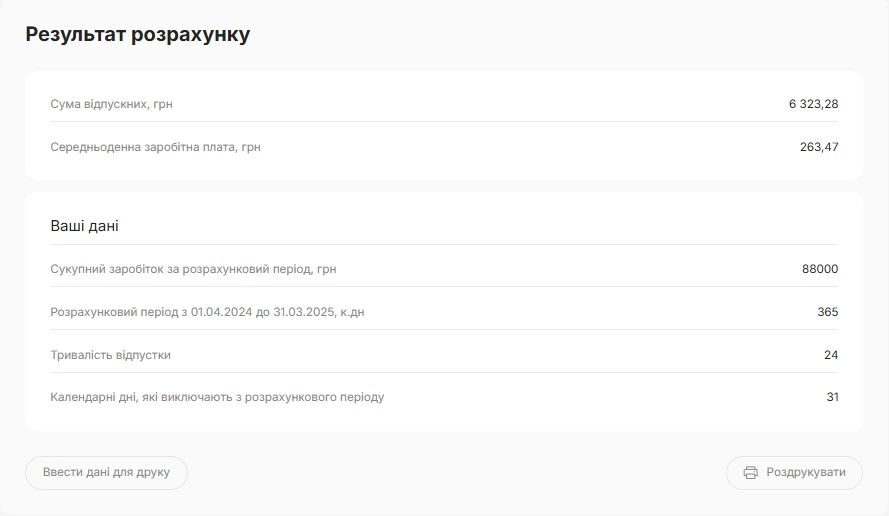Click the Роздрукувати text next to printer icon
This screenshot has height=516, width=889.
pyautogui.click(x=806, y=472)
